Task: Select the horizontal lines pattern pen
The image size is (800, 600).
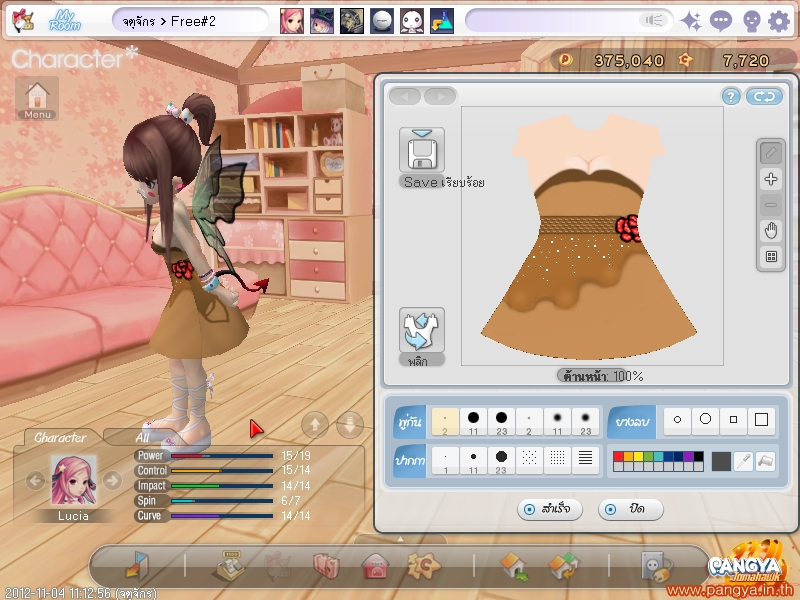Action: click(x=586, y=461)
